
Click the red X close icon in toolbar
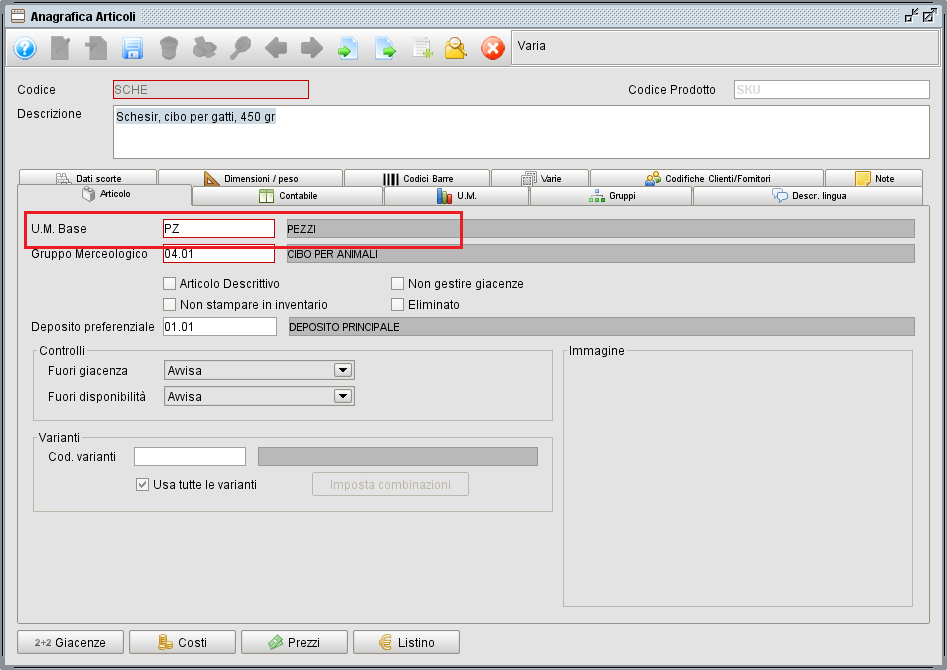(x=493, y=47)
